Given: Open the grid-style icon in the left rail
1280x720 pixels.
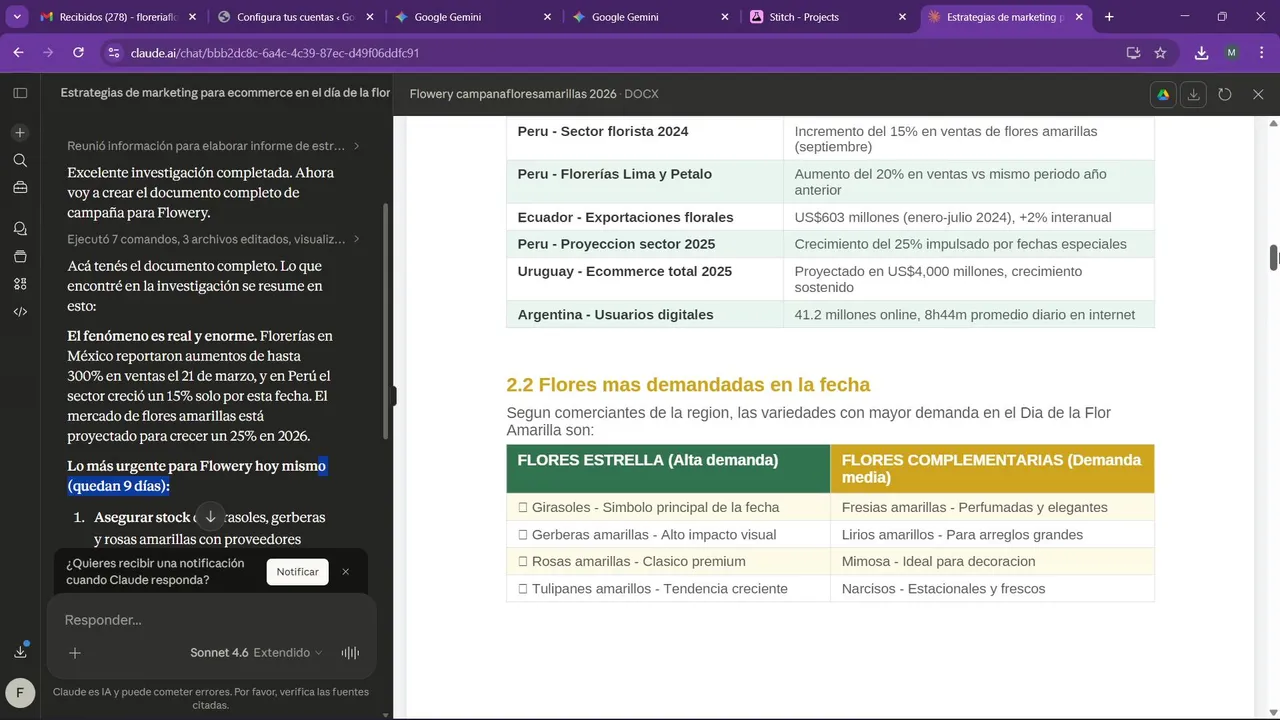Looking at the screenshot, I should (20, 284).
